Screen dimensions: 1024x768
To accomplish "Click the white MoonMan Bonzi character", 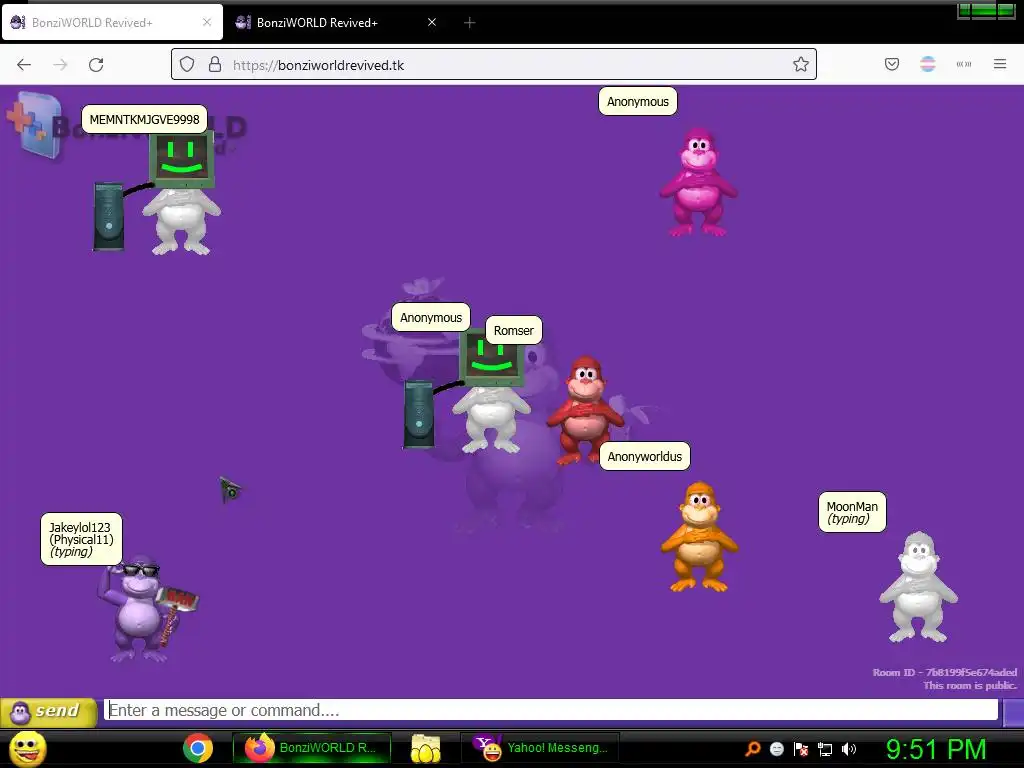I will pyautogui.click(x=918, y=586).
